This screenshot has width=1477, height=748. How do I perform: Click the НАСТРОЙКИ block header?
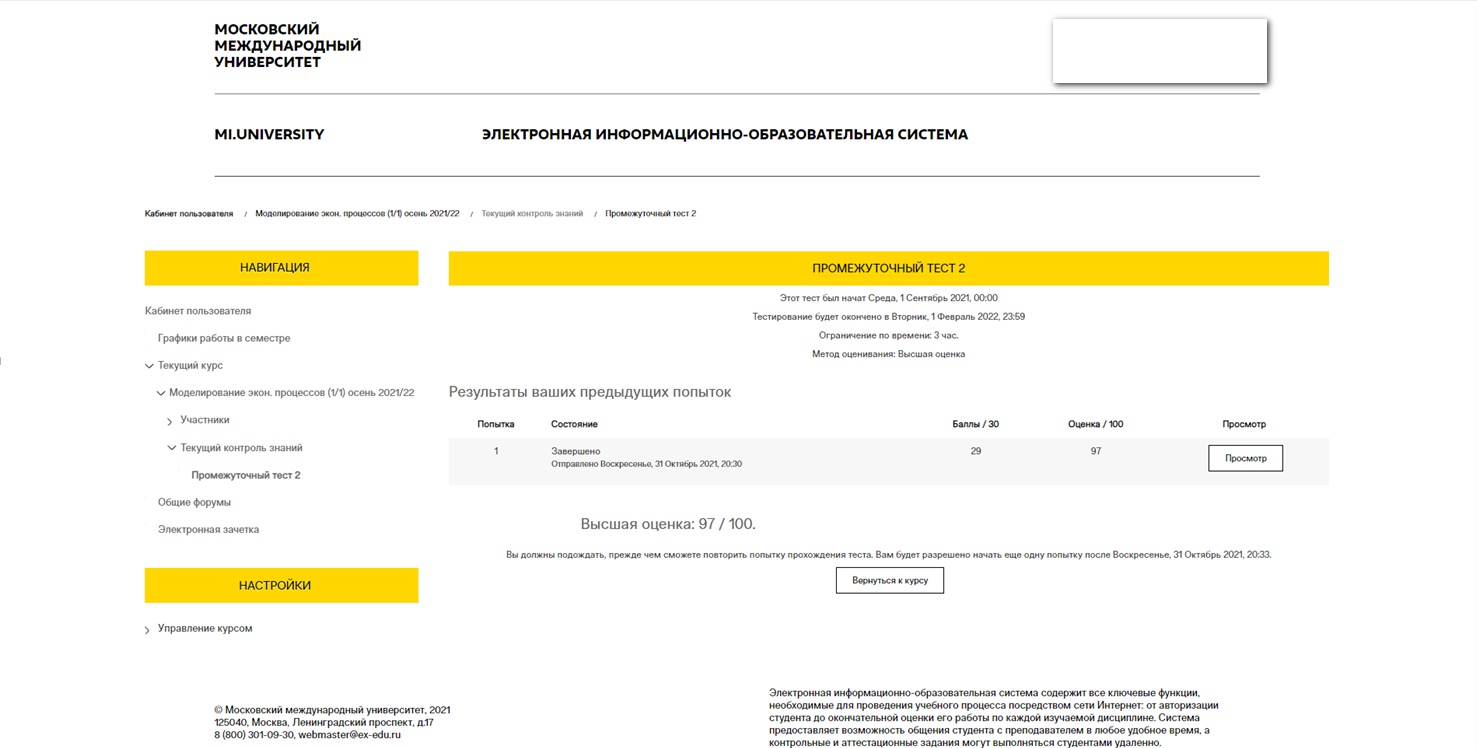281,585
